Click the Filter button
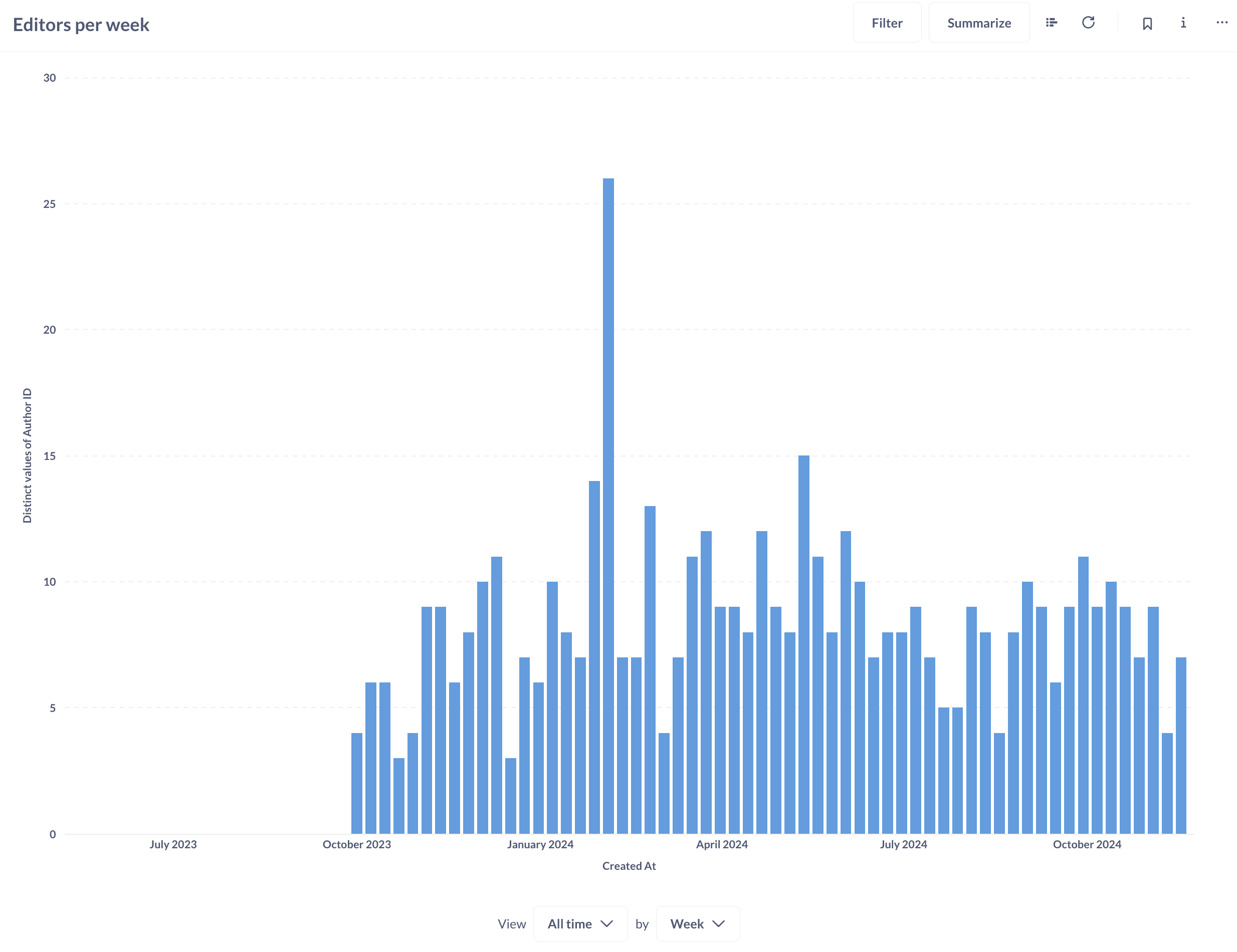Screen dimensions: 1237x952 tap(887, 23)
